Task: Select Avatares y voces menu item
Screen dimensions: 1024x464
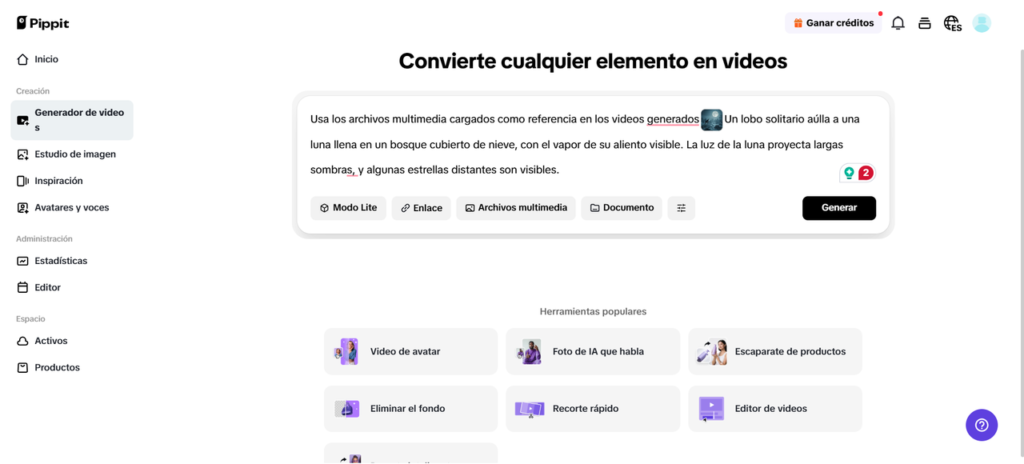Action: 71,207
